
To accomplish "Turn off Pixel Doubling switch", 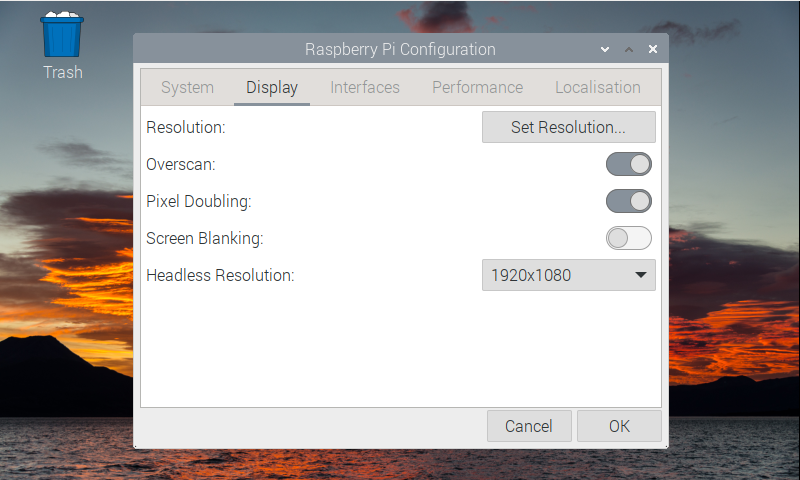I will coord(629,201).
